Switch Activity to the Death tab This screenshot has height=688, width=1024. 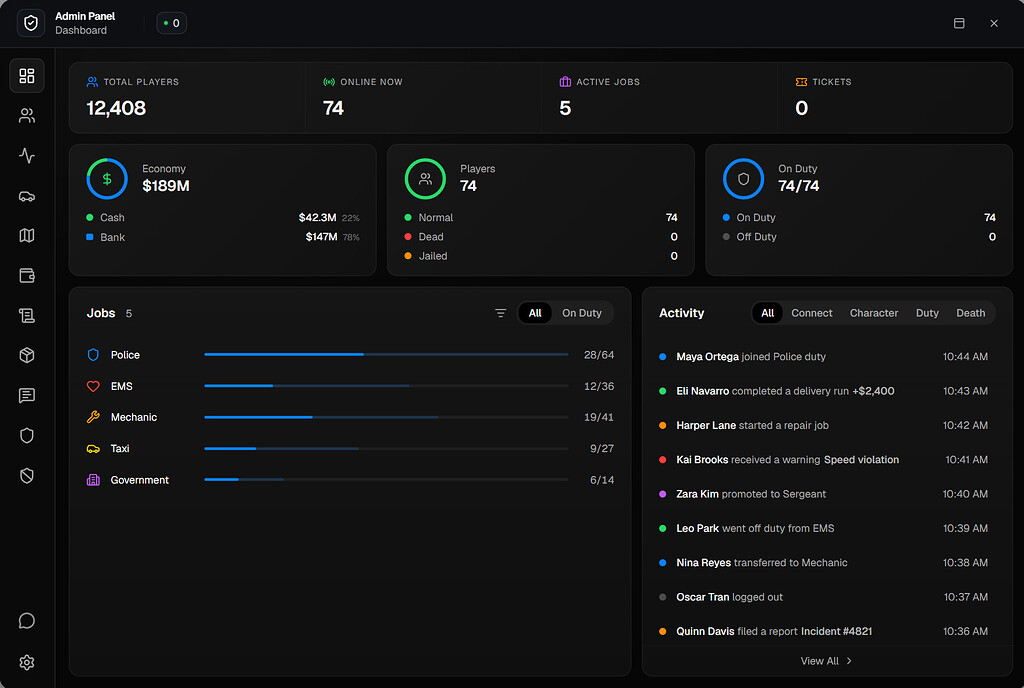[970, 313]
